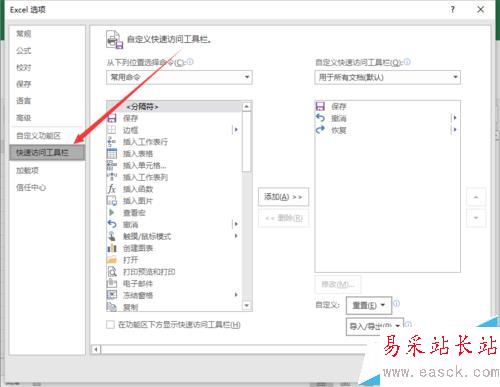Viewport: 500px width, 387px height.
Task: Select the 边框 borders icon
Action: (x=112, y=130)
